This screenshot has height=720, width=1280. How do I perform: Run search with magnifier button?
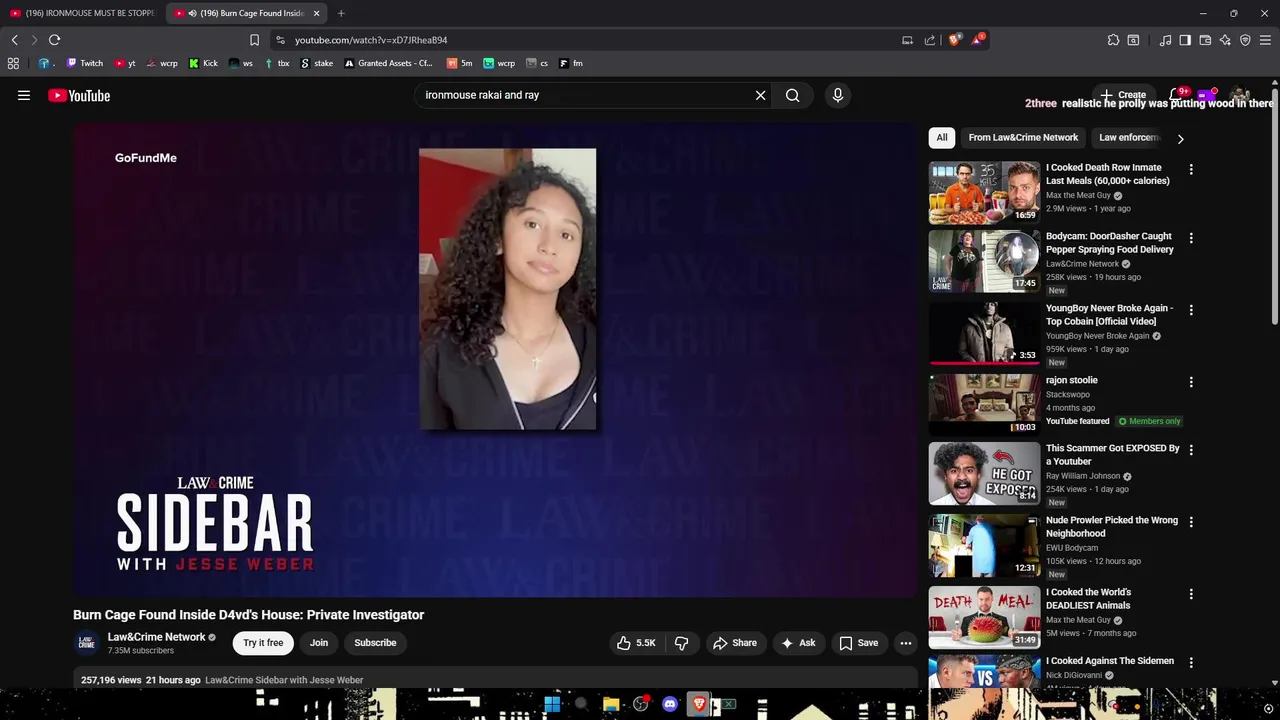792,95
